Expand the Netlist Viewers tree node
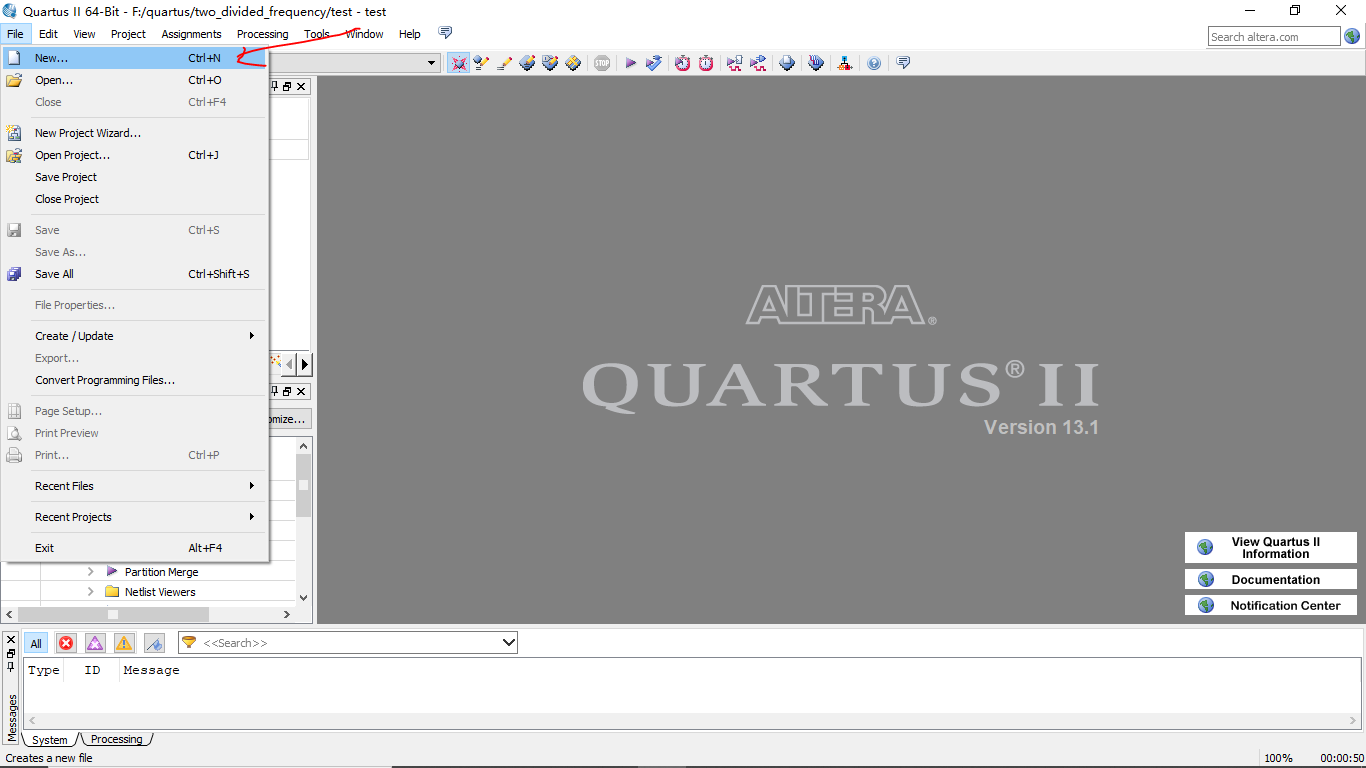The width and height of the screenshot is (1366, 768). (x=90, y=591)
